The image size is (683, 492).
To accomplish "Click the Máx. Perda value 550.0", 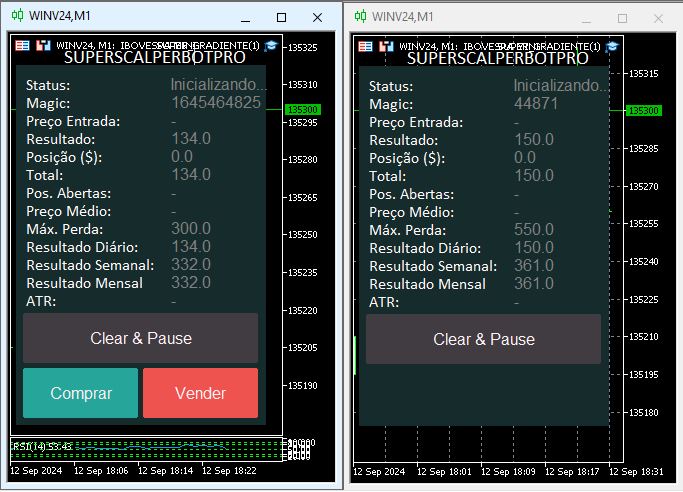I will tap(534, 229).
